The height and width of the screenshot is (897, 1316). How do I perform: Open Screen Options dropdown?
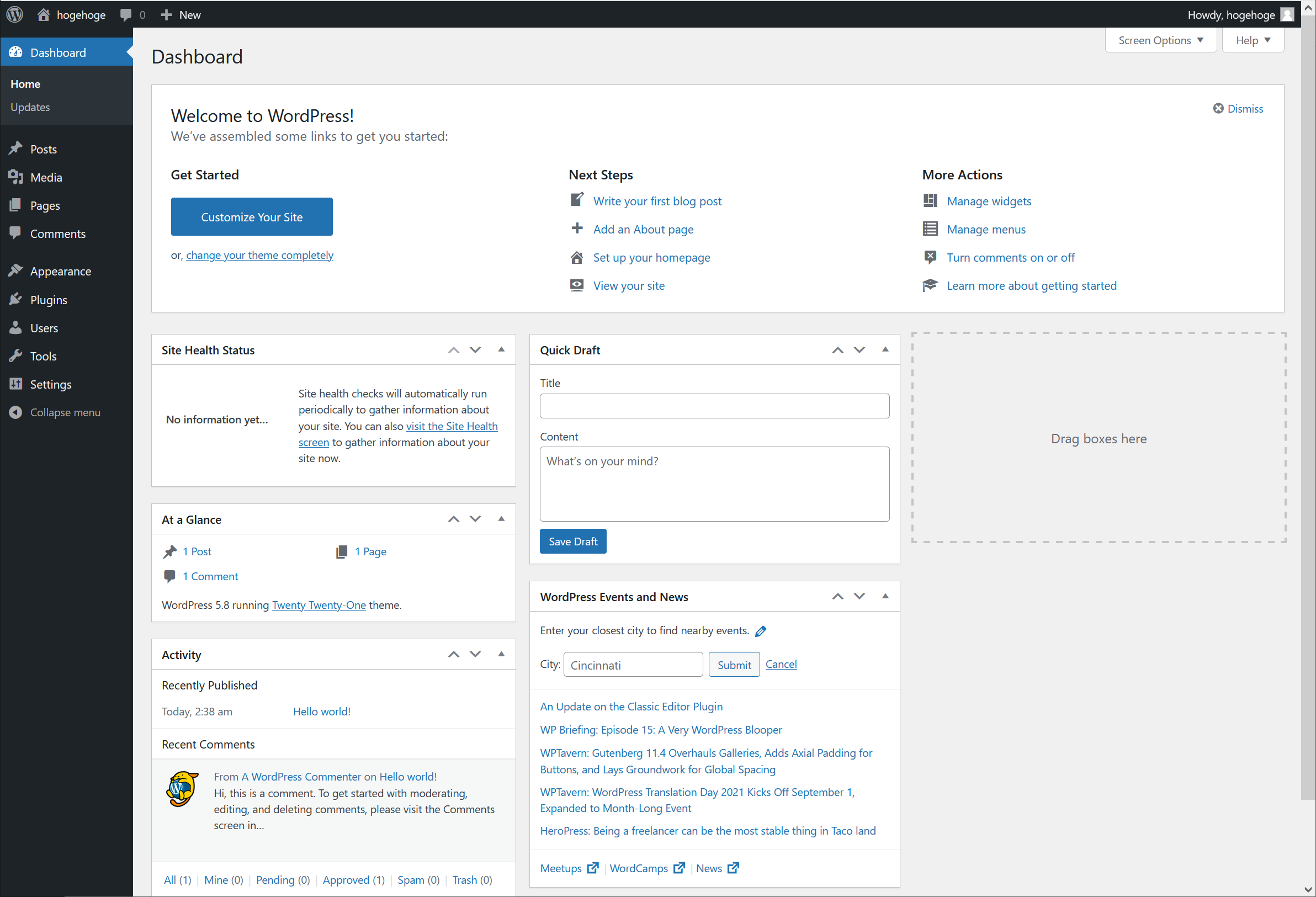1160,40
